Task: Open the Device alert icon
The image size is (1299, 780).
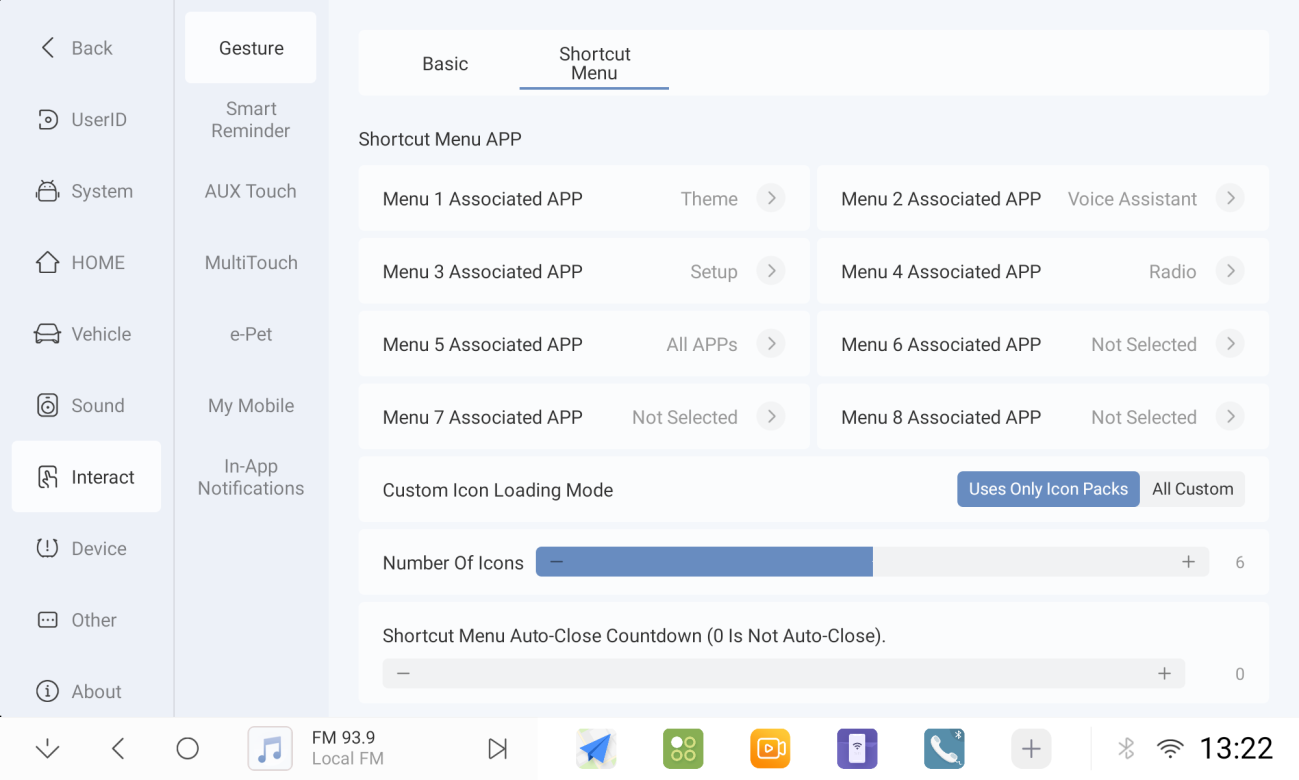Action: coord(47,549)
